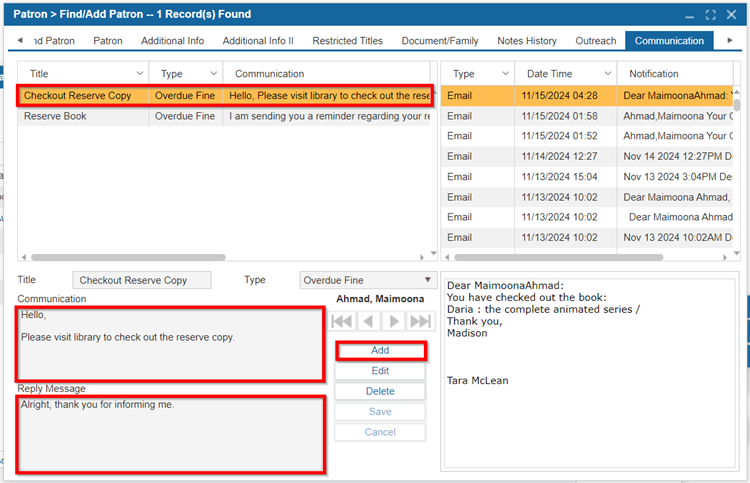Open Title column filter dropdown
The image size is (750, 483).
pos(140,74)
